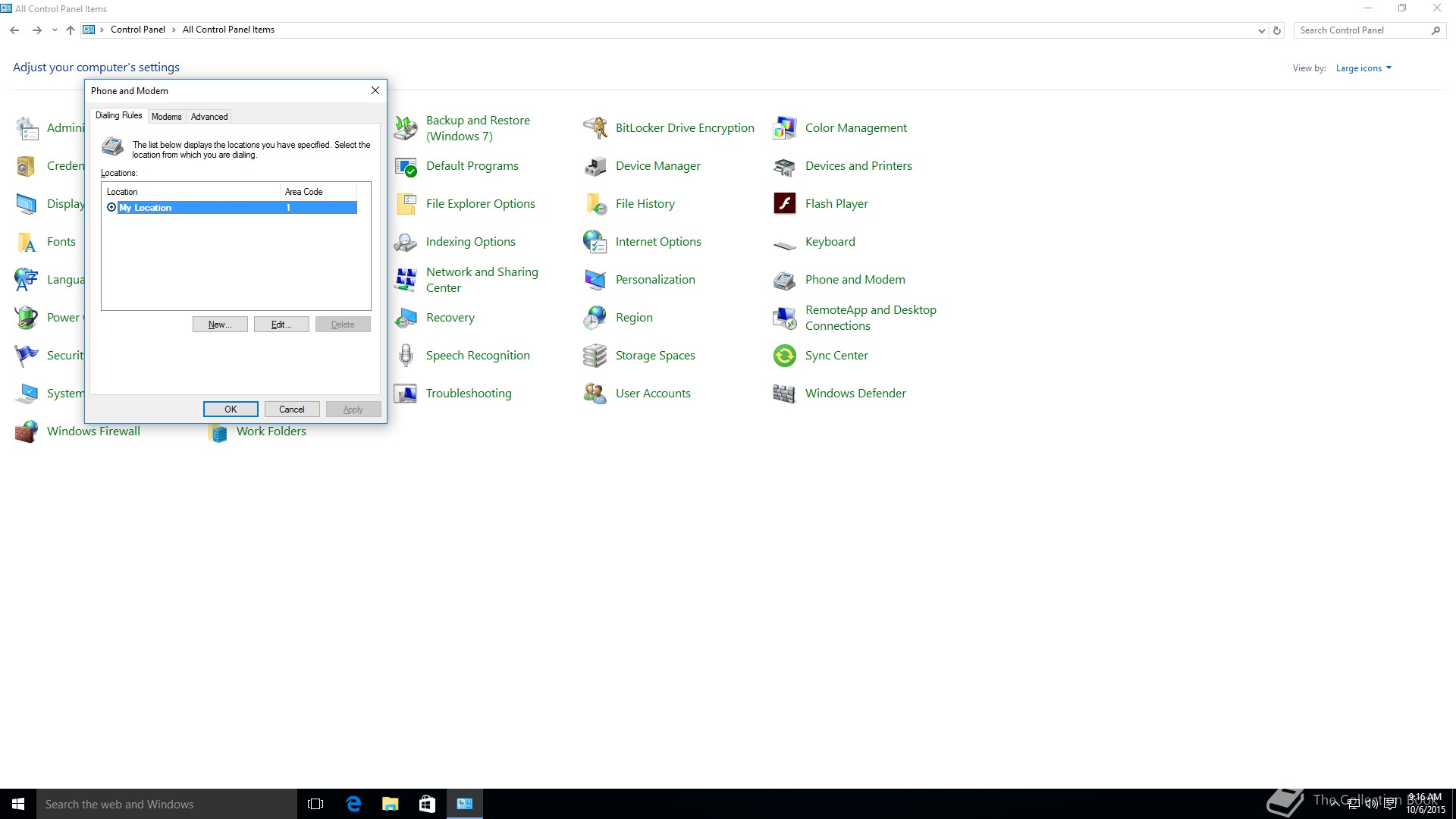
Task: Open the Region globe icon
Action: (x=595, y=318)
